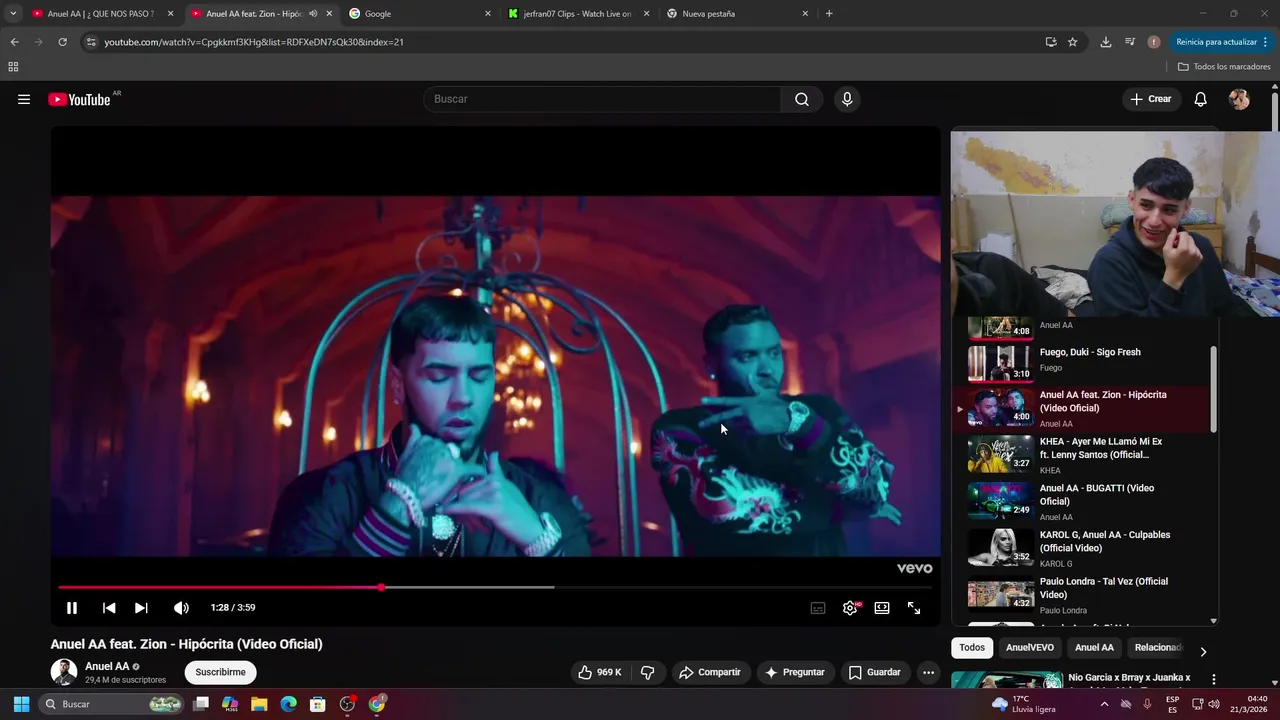
Task: Start voice search with the microphone
Action: click(847, 99)
